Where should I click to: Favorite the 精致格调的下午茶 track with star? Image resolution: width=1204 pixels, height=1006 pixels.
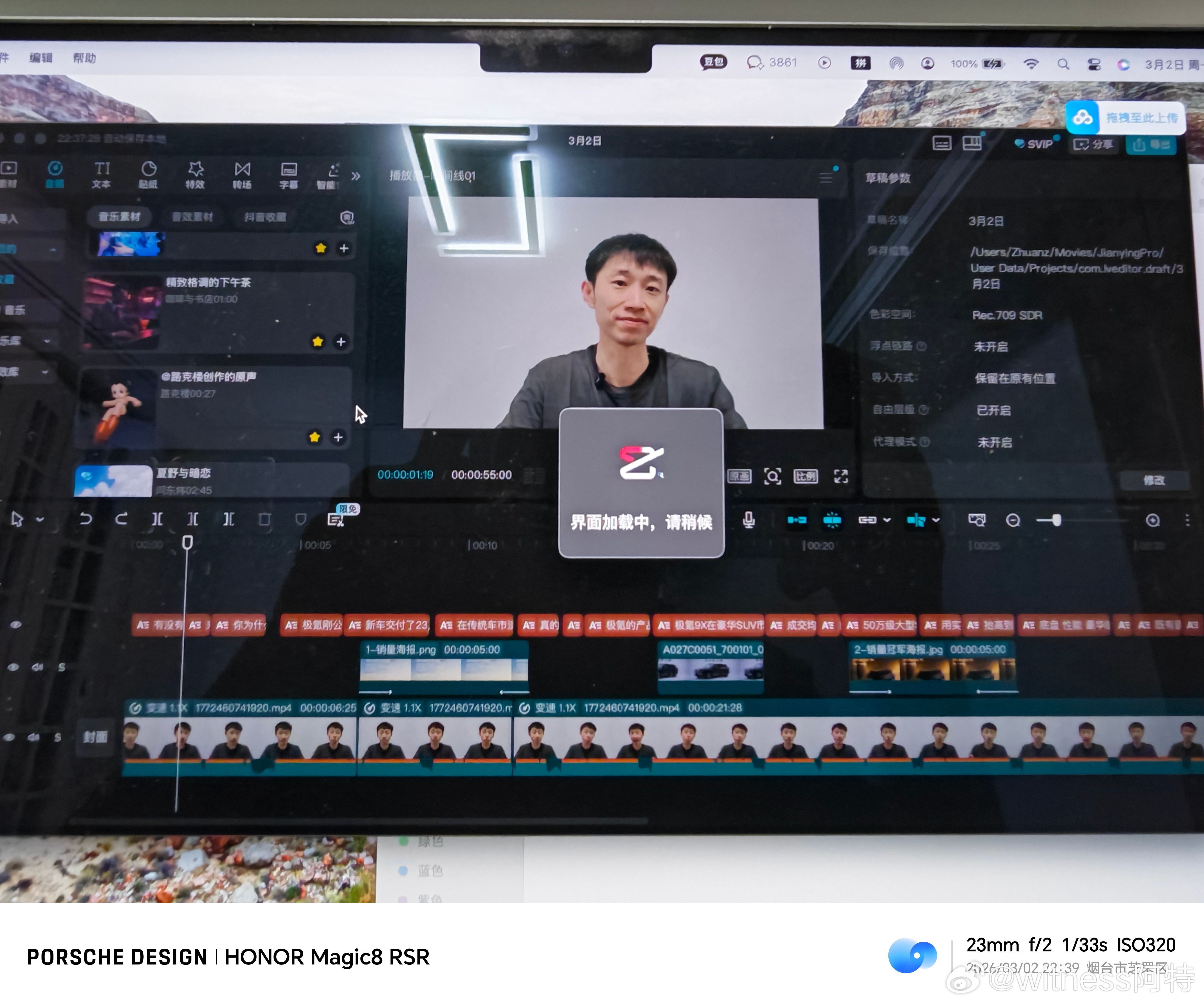318,342
